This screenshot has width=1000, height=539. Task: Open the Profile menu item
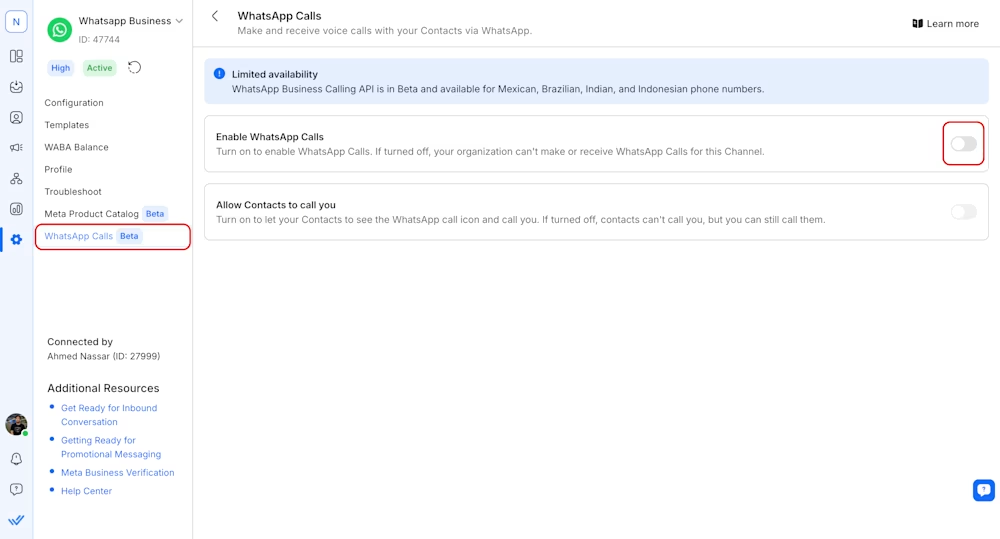[x=58, y=170]
